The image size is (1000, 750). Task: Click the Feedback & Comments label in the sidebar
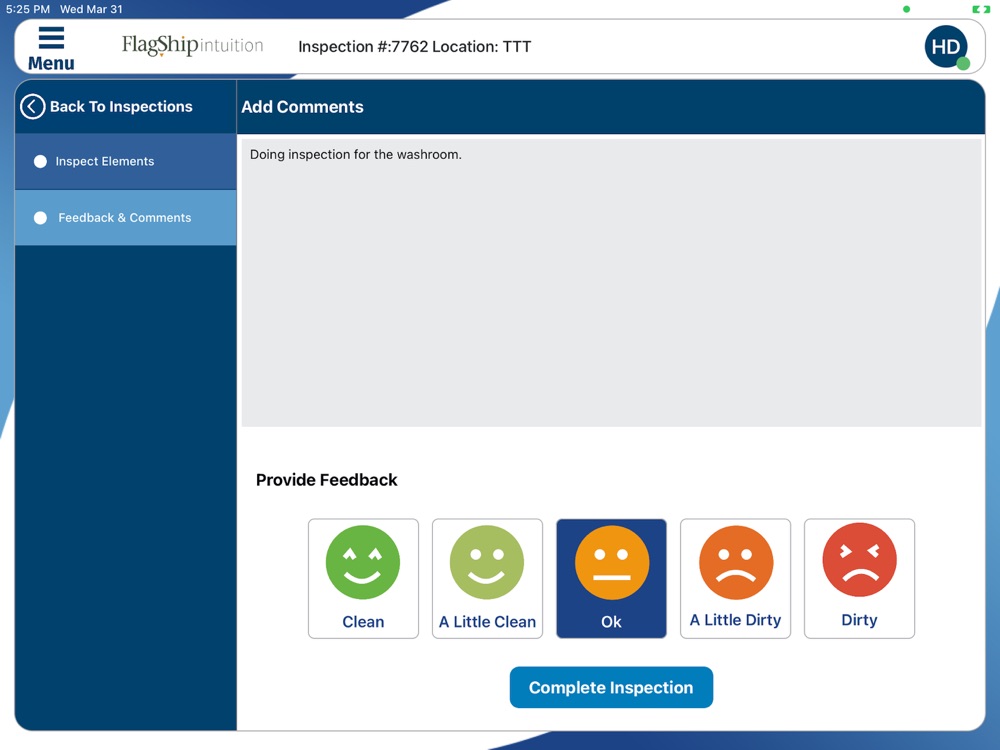coord(124,218)
